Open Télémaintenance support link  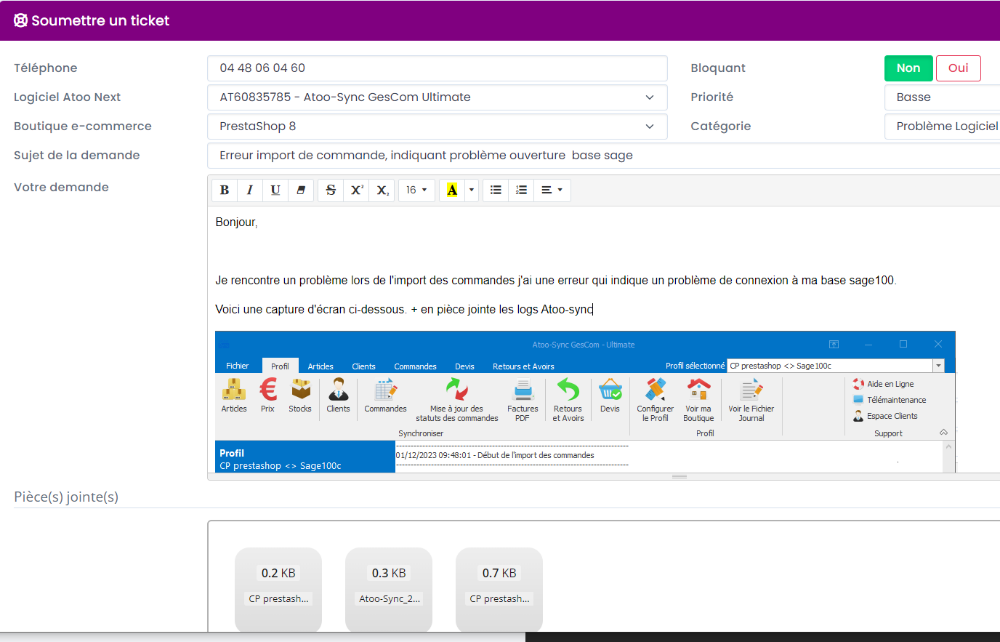890,400
